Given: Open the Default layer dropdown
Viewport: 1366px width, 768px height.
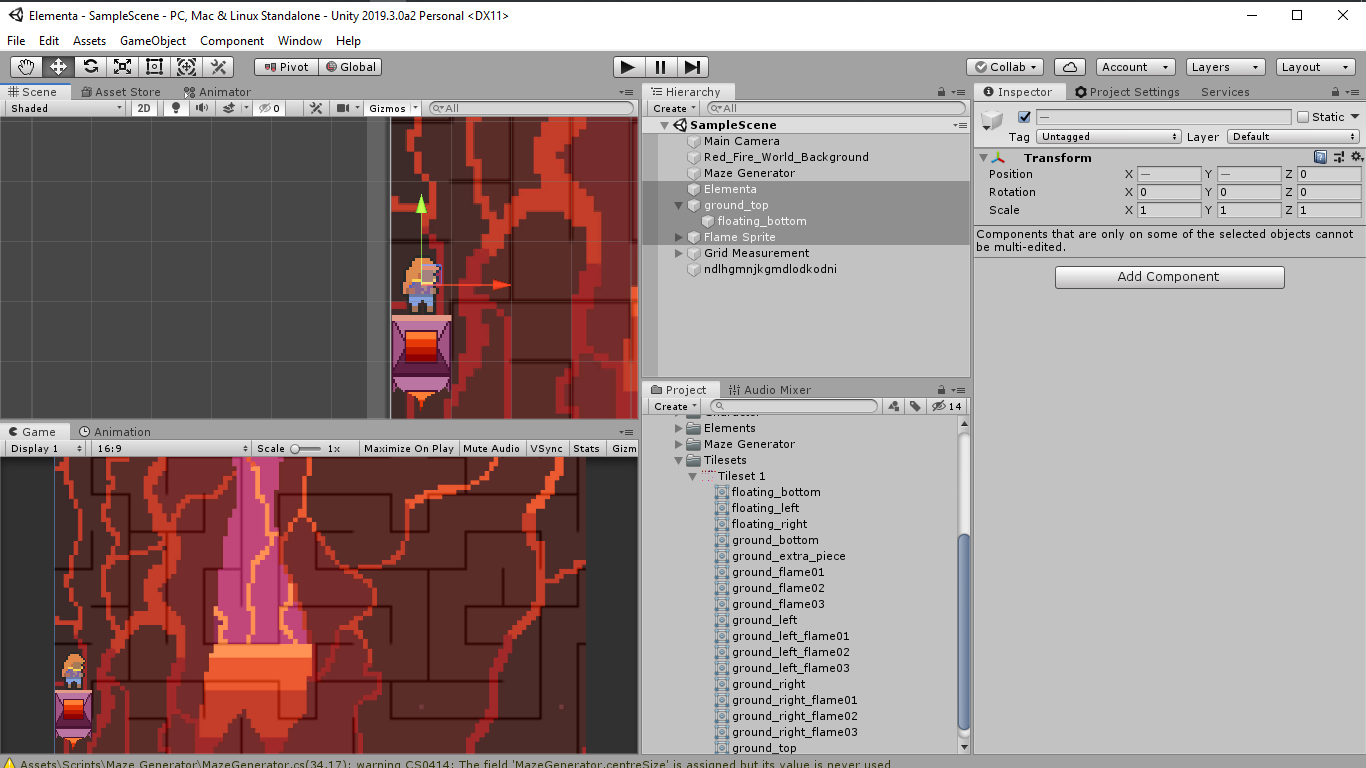Looking at the screenshot, I should [1294, 137].
